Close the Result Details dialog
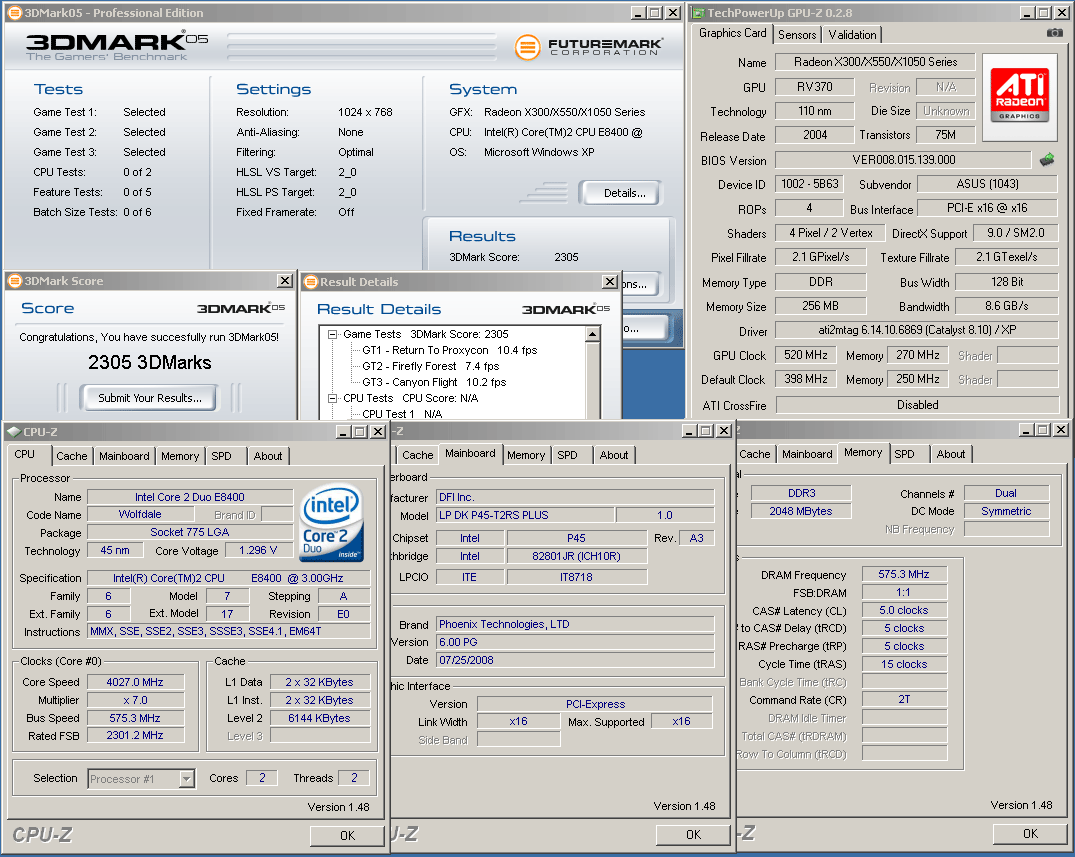 [x=609, y=281]
